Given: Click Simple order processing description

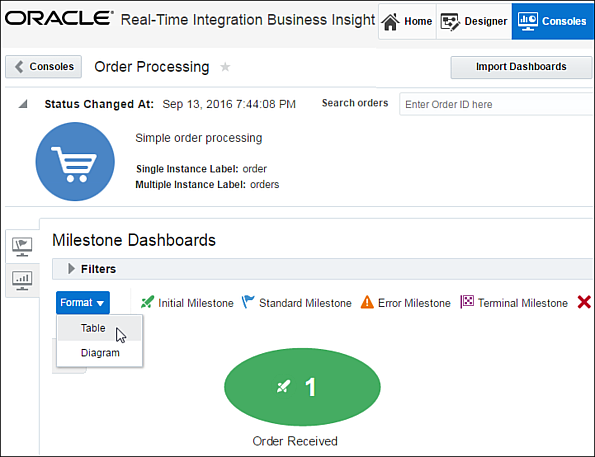Looking at the screenshot, I should (x=198, y=138).
